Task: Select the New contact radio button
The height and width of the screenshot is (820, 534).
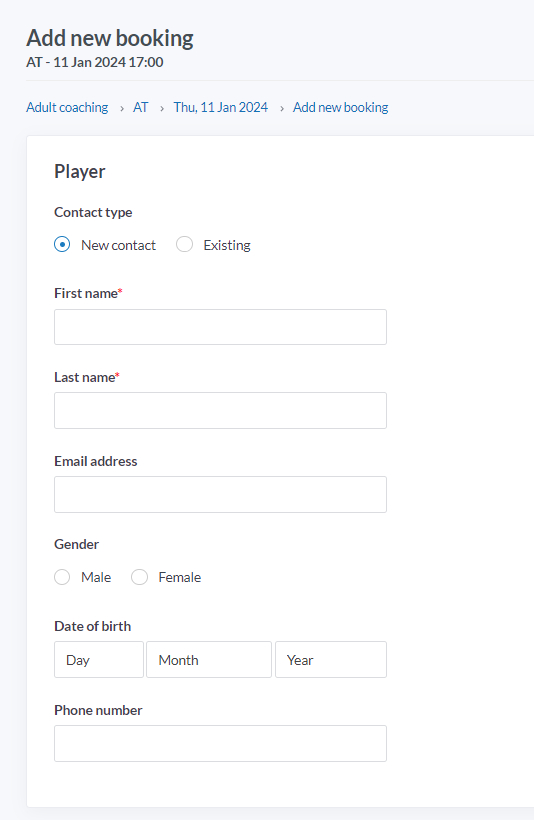Action: [62, 244]
